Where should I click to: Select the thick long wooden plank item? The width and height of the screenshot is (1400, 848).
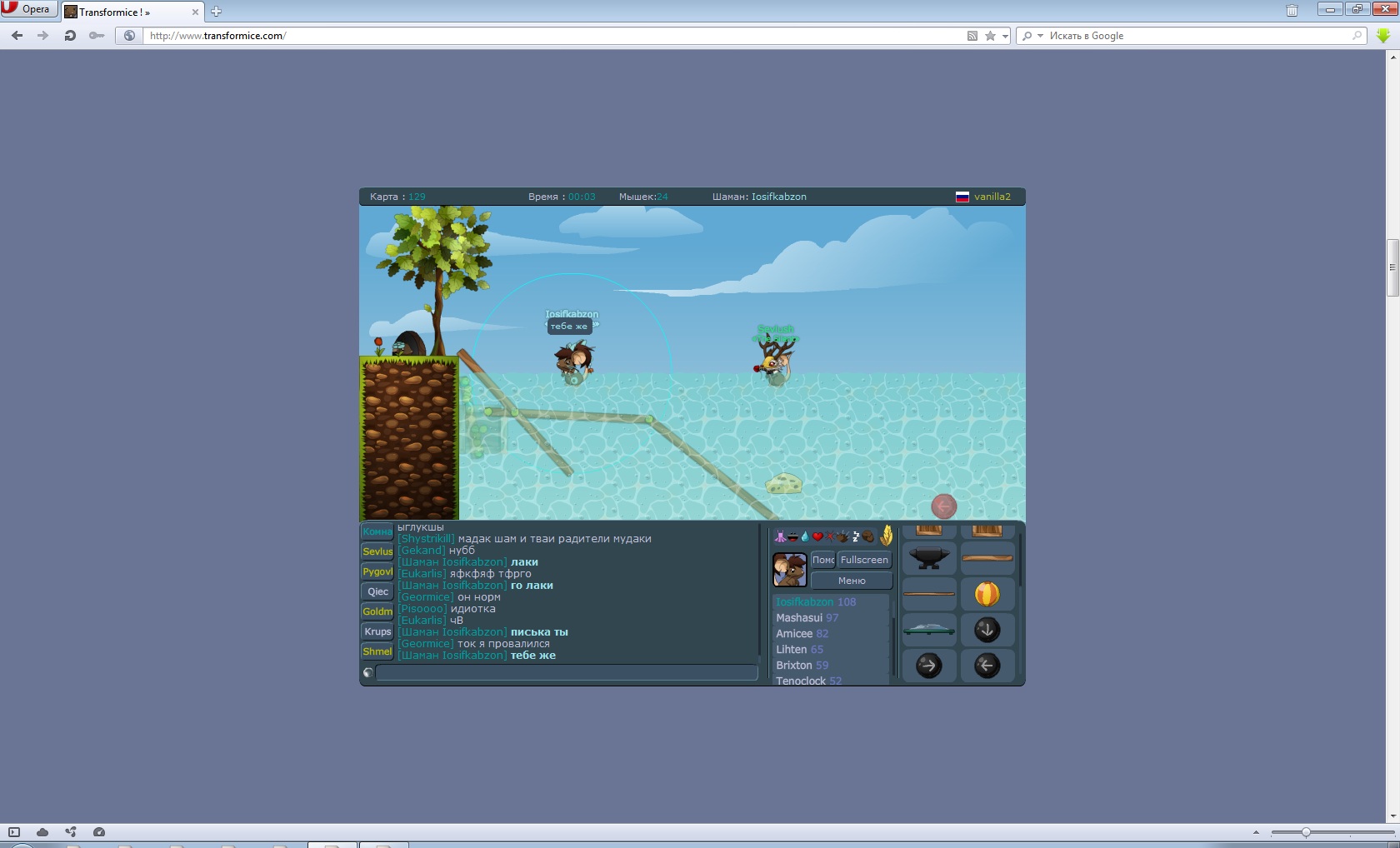pos(987,558)
